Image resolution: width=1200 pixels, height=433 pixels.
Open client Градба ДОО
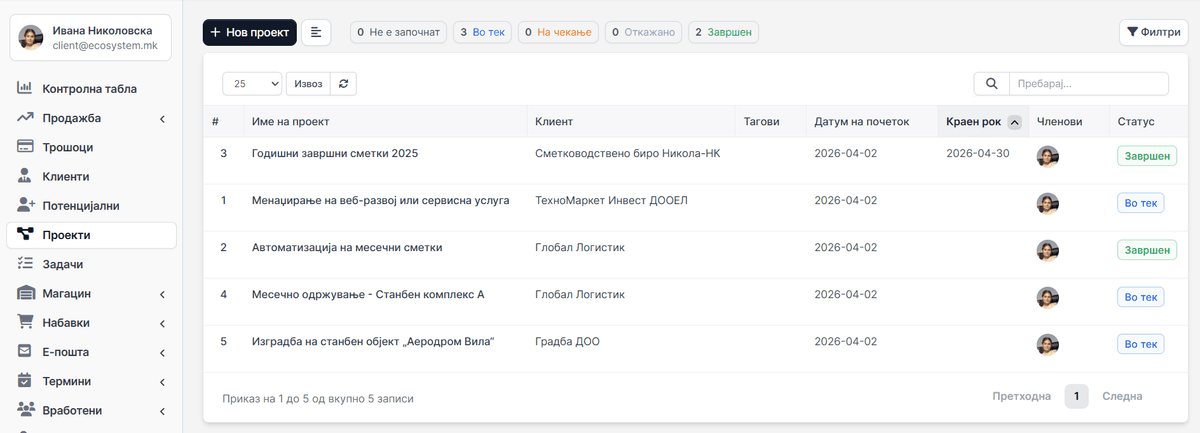(568, 341)
